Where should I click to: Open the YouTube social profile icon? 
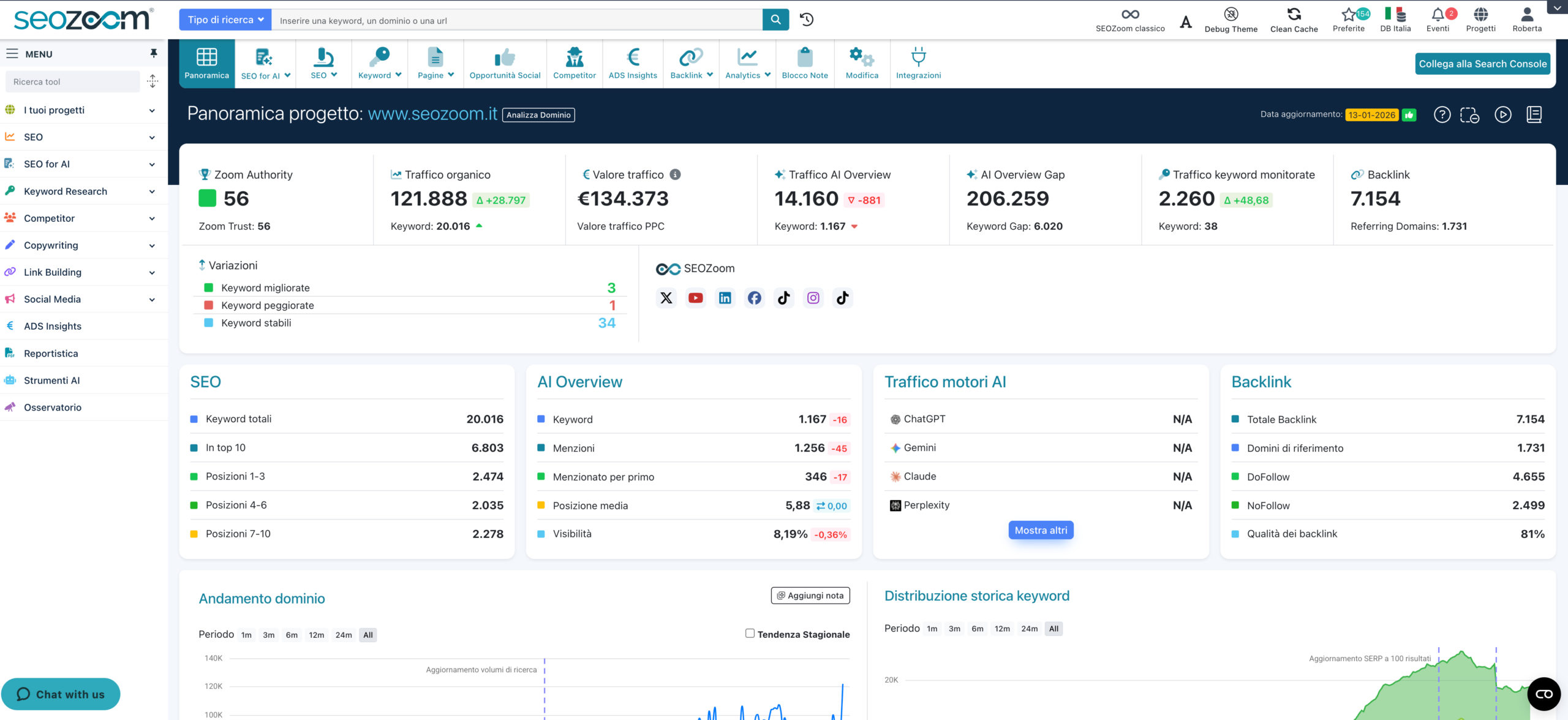(x=695, y=298)
